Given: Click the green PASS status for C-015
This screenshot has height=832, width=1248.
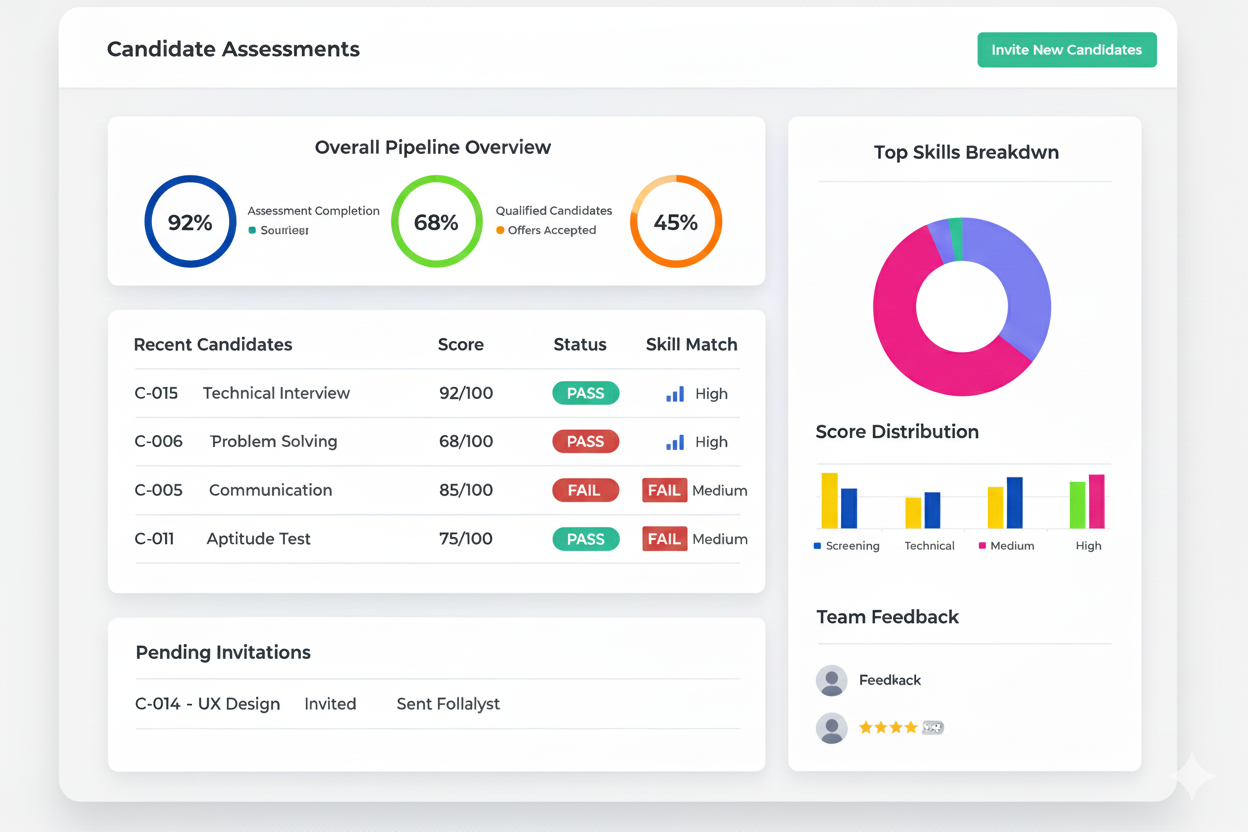Looking at the screenshot, I should [x=585, y=393].
